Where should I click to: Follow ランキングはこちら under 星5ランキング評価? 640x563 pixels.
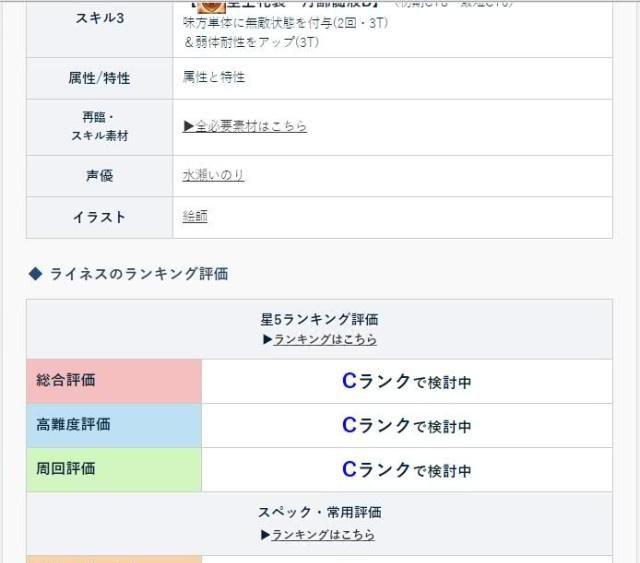(x=325, y=340)
